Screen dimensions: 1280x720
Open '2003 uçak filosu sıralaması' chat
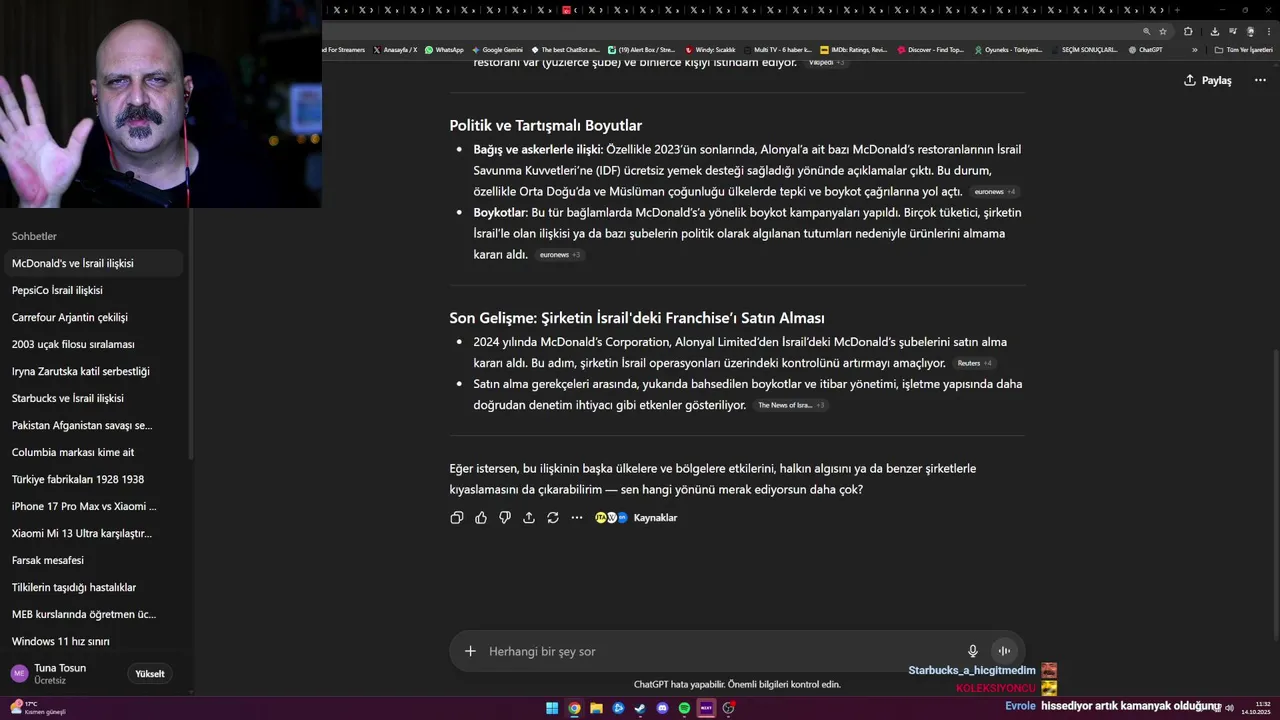[x=92, y=344]
